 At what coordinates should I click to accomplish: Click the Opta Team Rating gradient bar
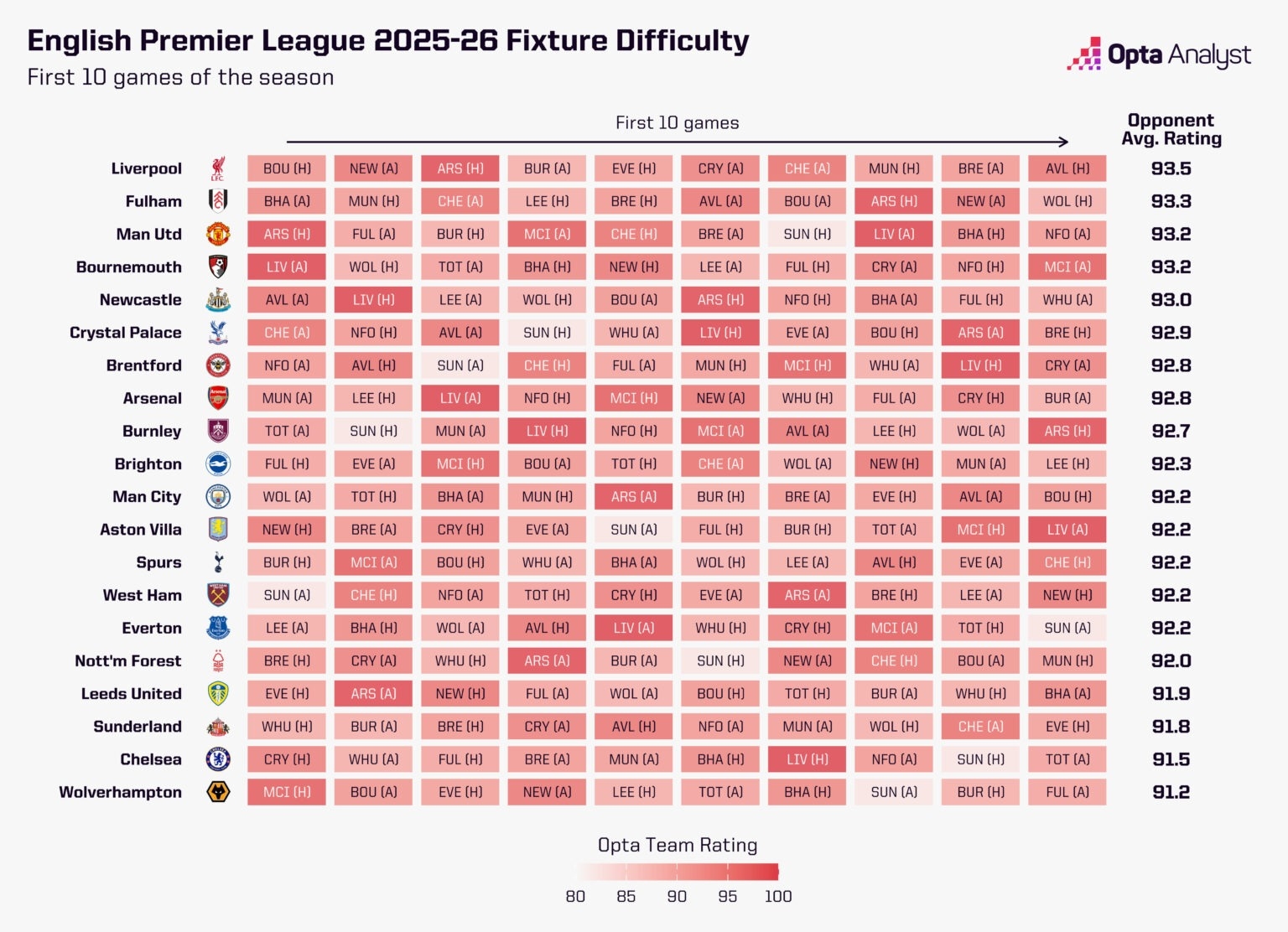pos(678,872)
